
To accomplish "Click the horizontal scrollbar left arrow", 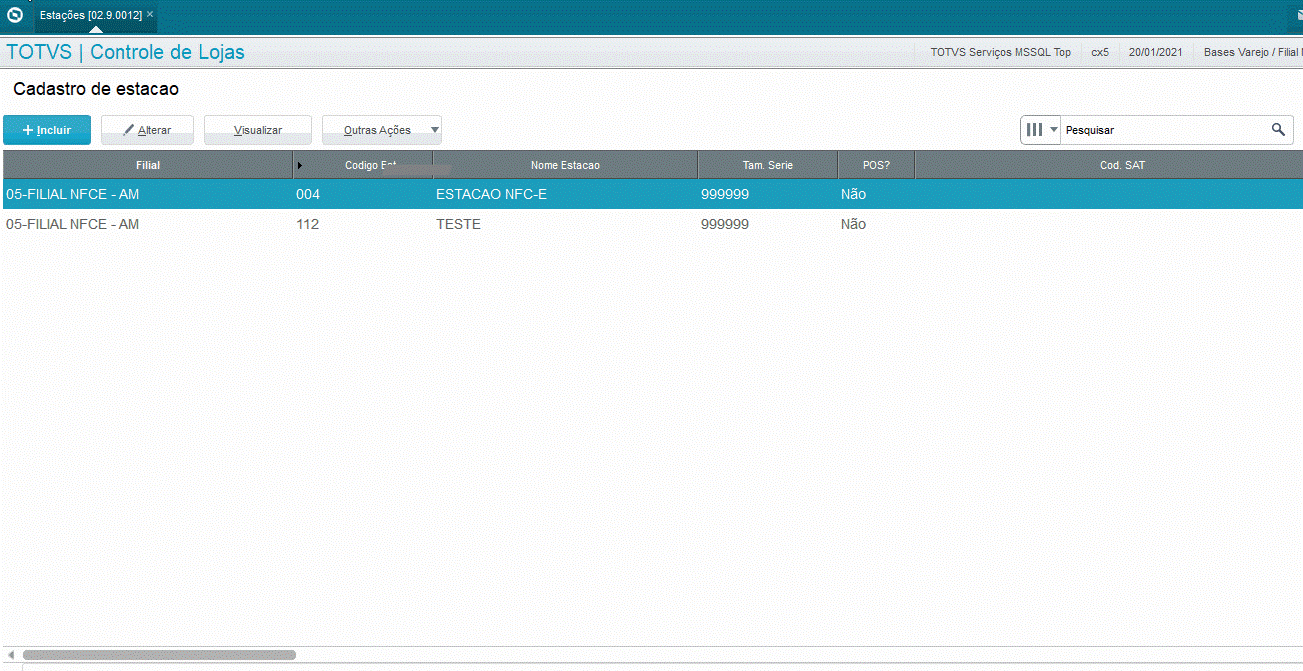I will (11, 655).
